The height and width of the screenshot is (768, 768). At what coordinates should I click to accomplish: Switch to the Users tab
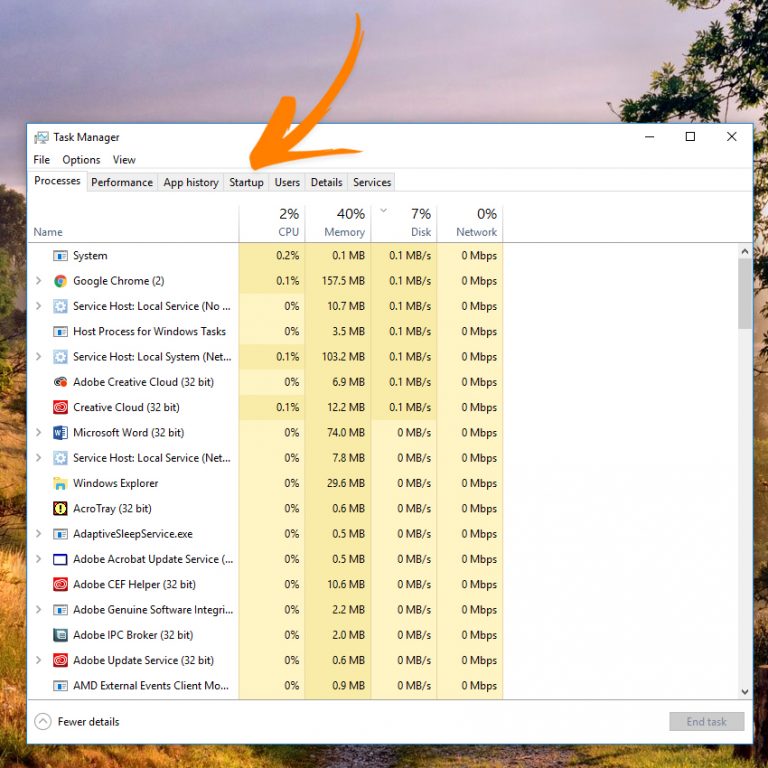click(x=287, y=182)
